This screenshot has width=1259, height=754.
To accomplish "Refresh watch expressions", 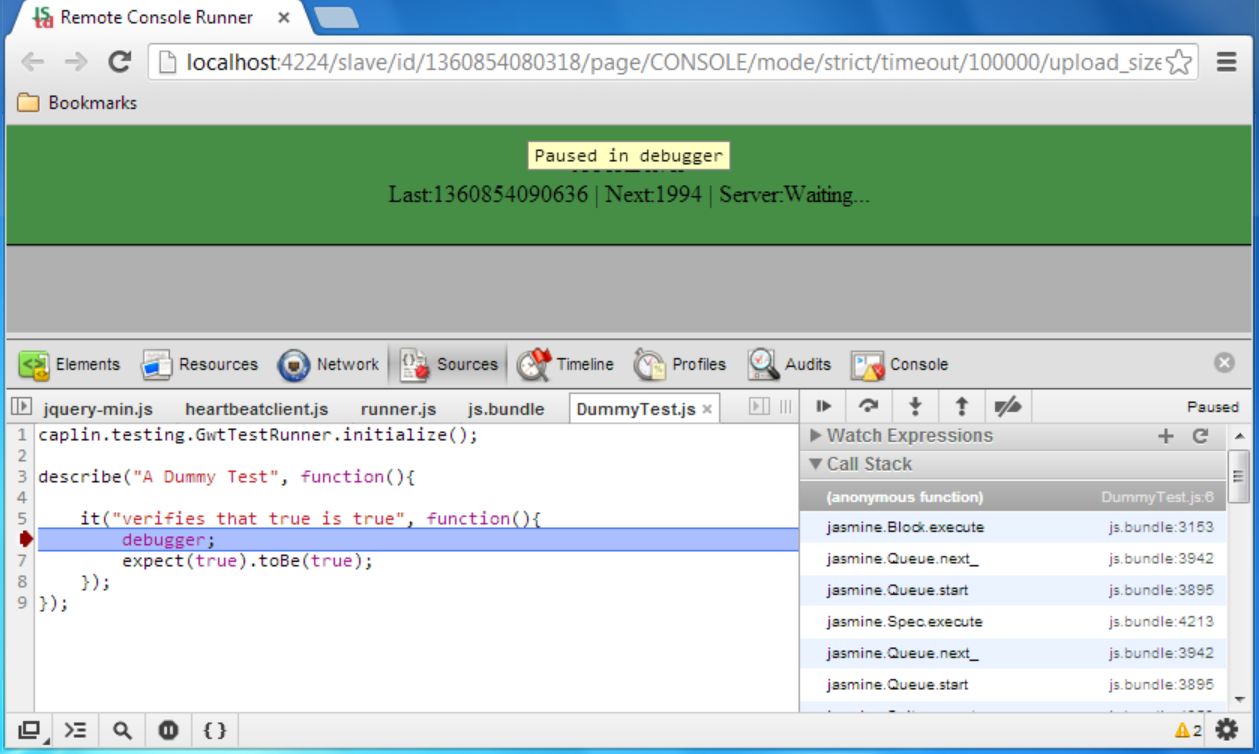I will pos(1201,436).
